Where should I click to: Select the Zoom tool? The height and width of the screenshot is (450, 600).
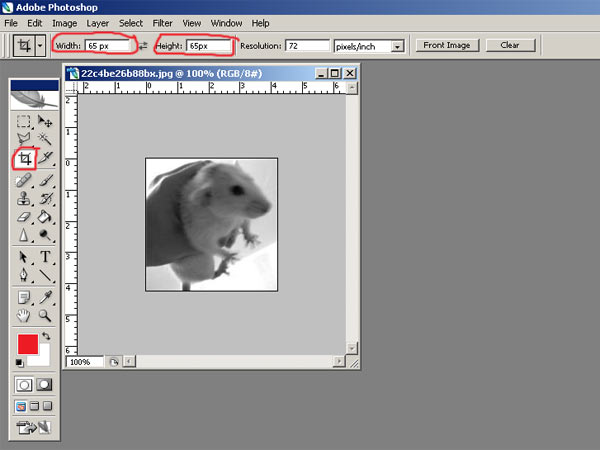(45, 316)
